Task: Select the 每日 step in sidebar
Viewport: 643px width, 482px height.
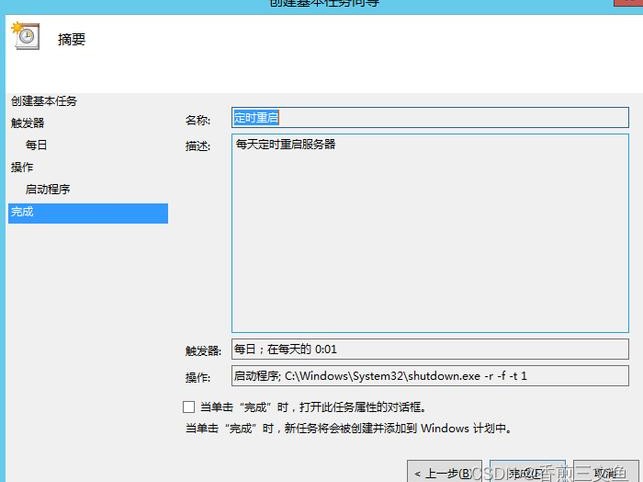Action: (36, 145)
